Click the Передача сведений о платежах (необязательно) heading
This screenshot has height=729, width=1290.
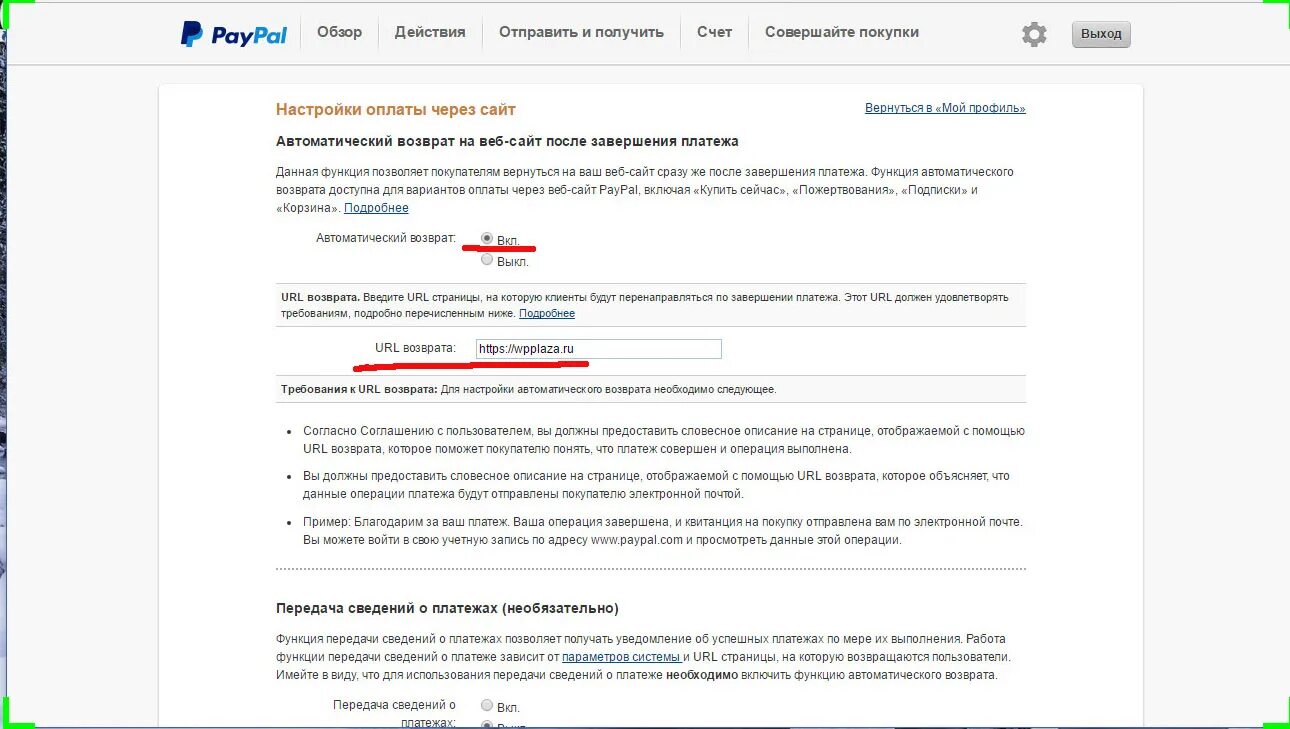[447, 608]
